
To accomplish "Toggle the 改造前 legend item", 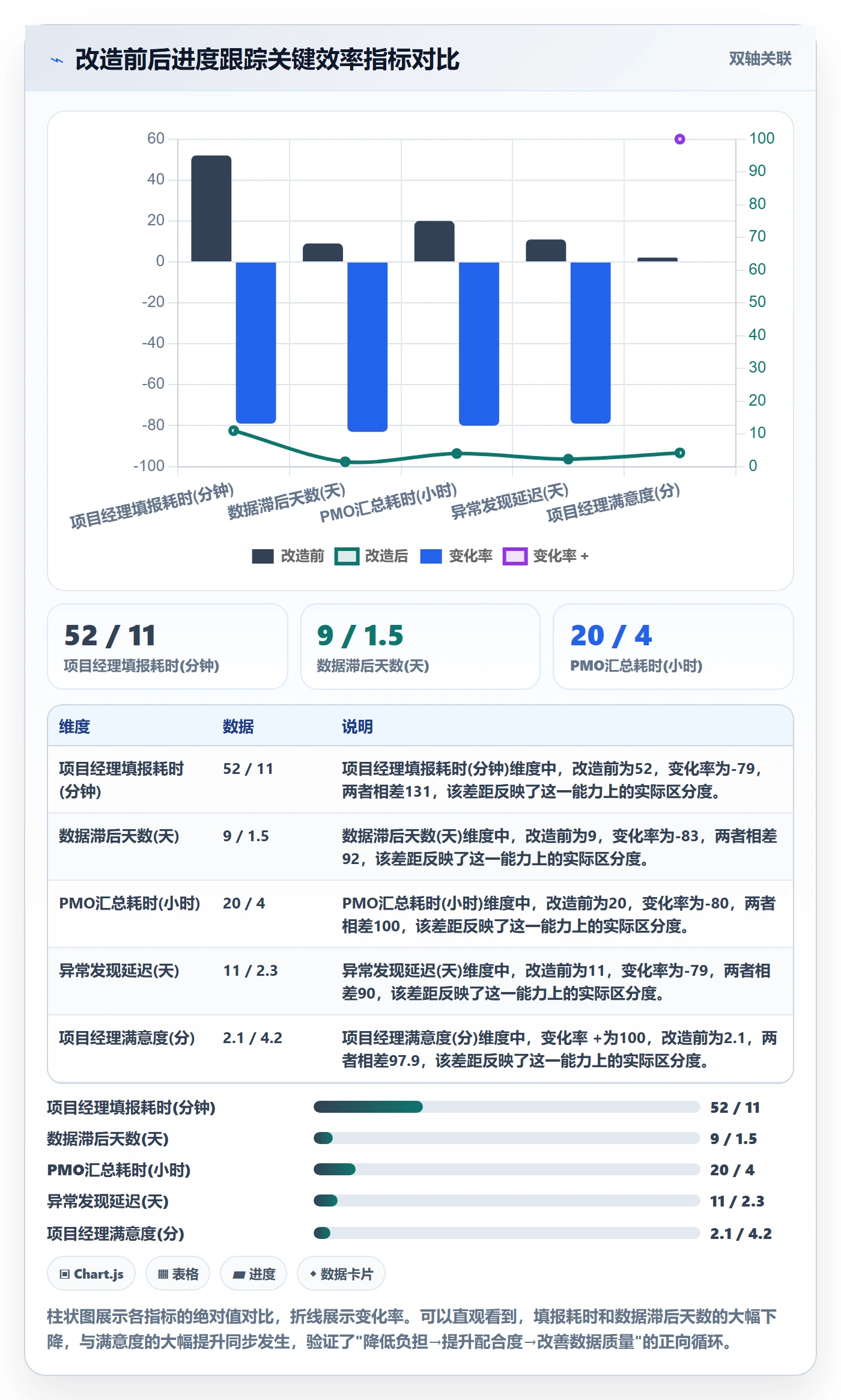I will tap(288, 556).
